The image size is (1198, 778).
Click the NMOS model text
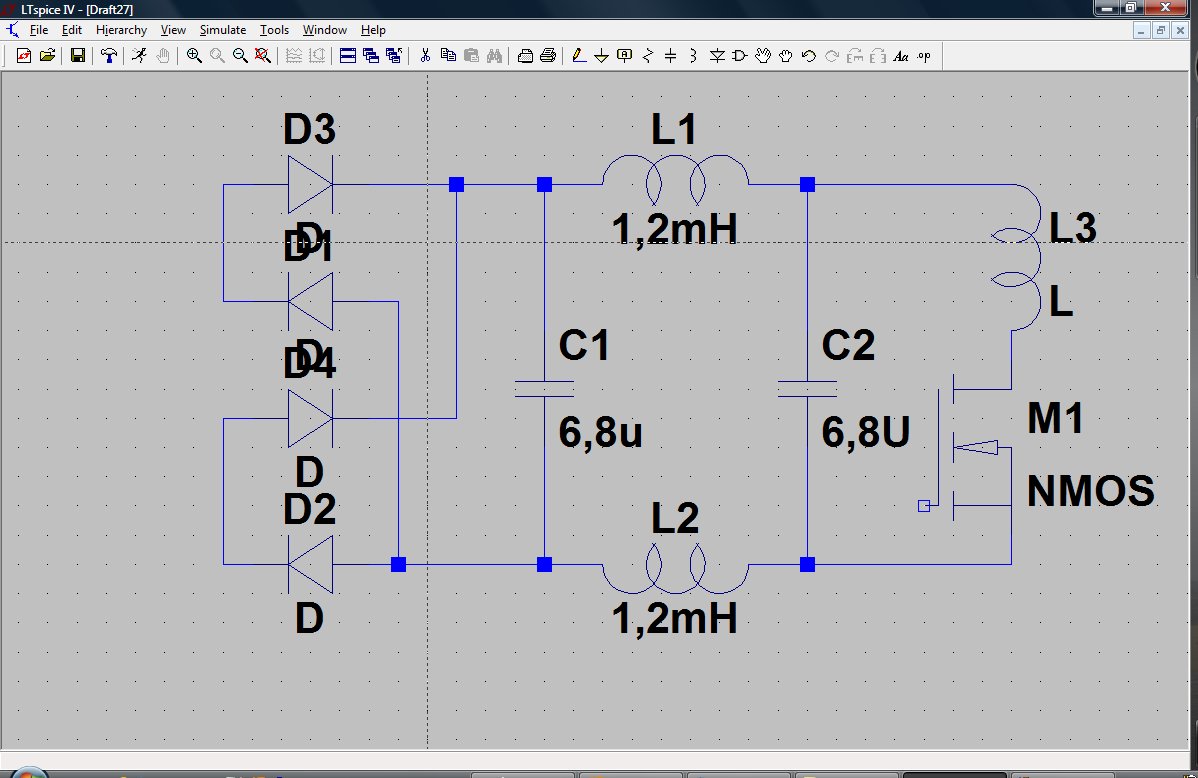click(1090, 491)
